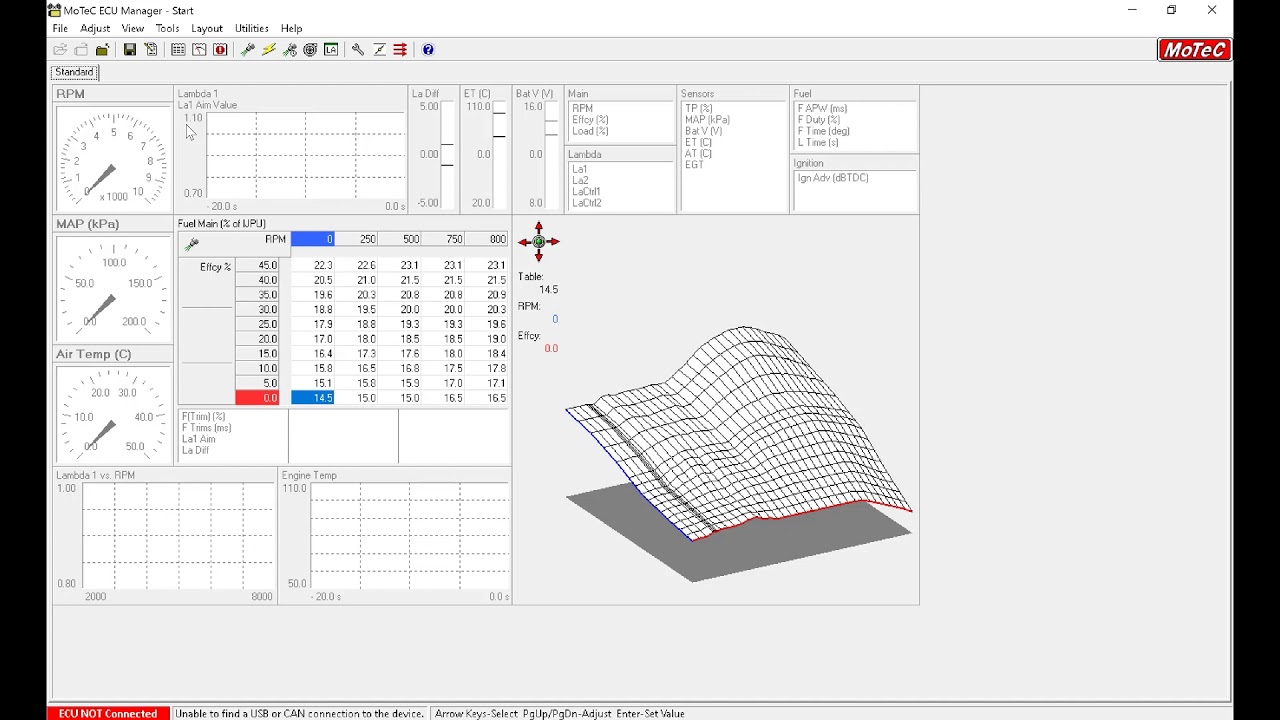1280x720 pixels.
Task: Select the highlighted 14.5 table cell
Action: pos(312,398)
